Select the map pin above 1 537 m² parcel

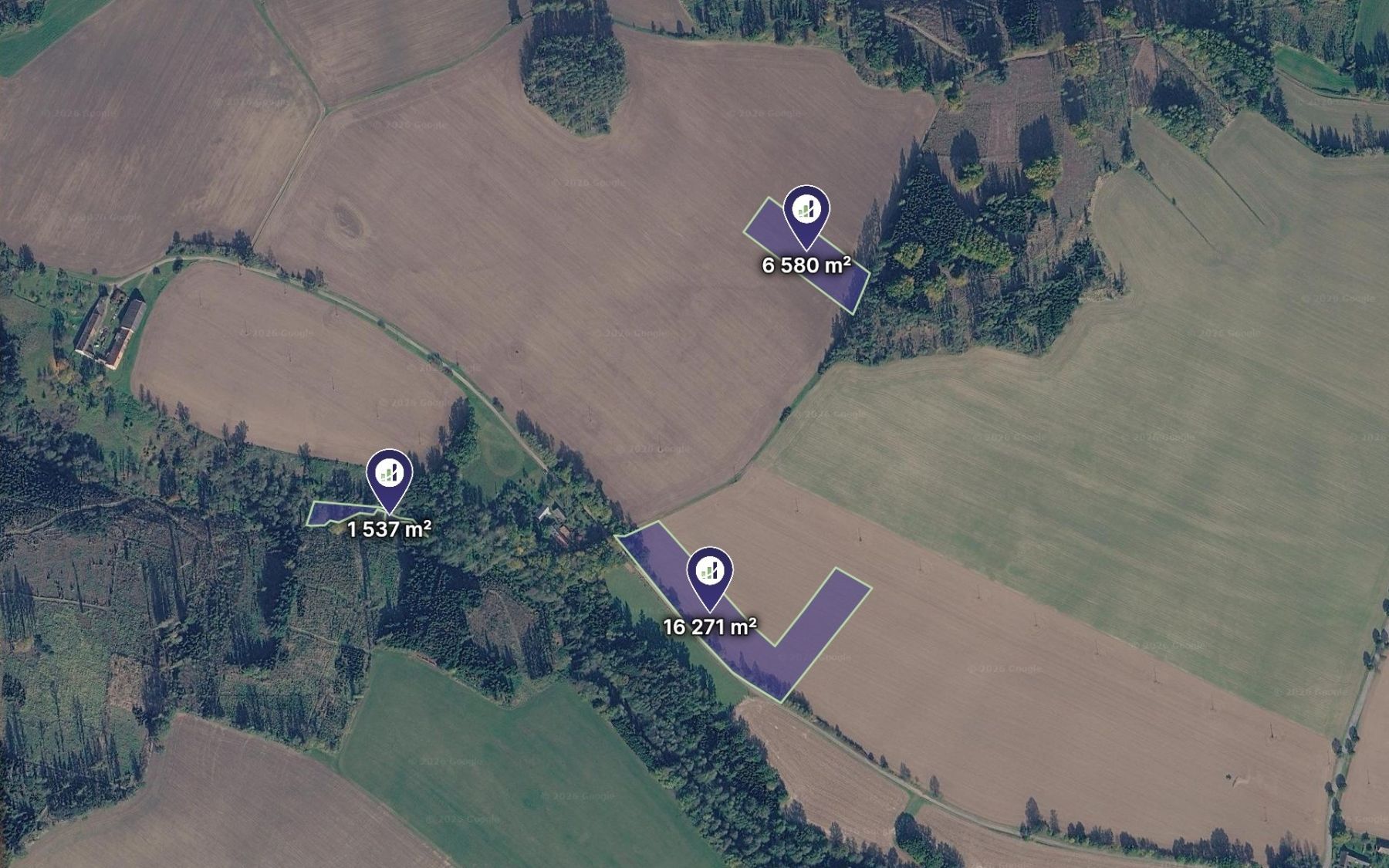389,478
